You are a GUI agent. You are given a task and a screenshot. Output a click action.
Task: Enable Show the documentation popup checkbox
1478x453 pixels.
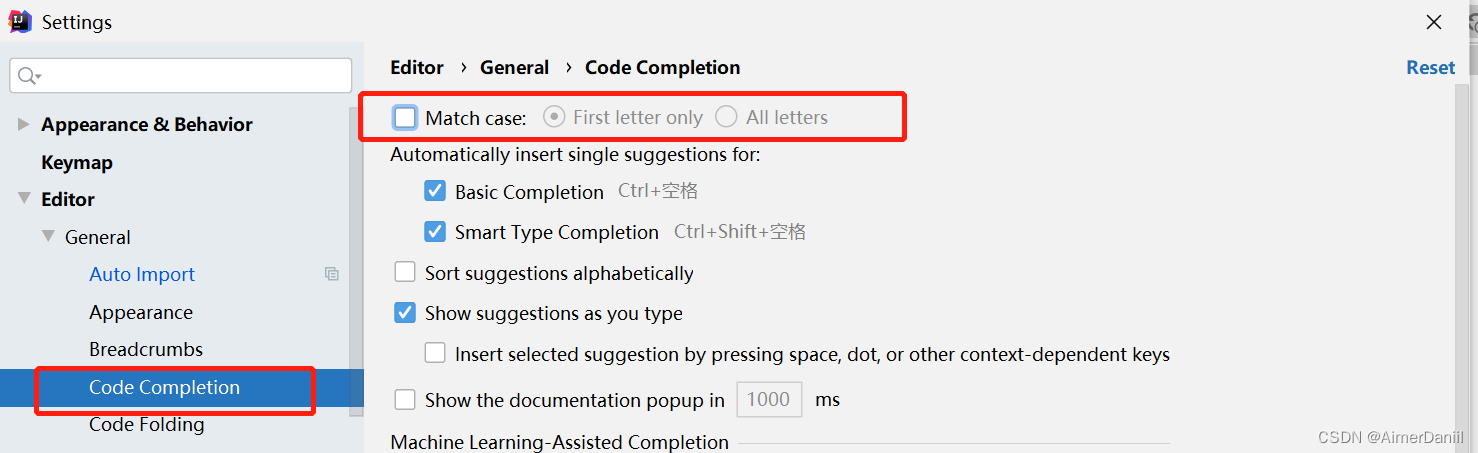pos(405,400)
